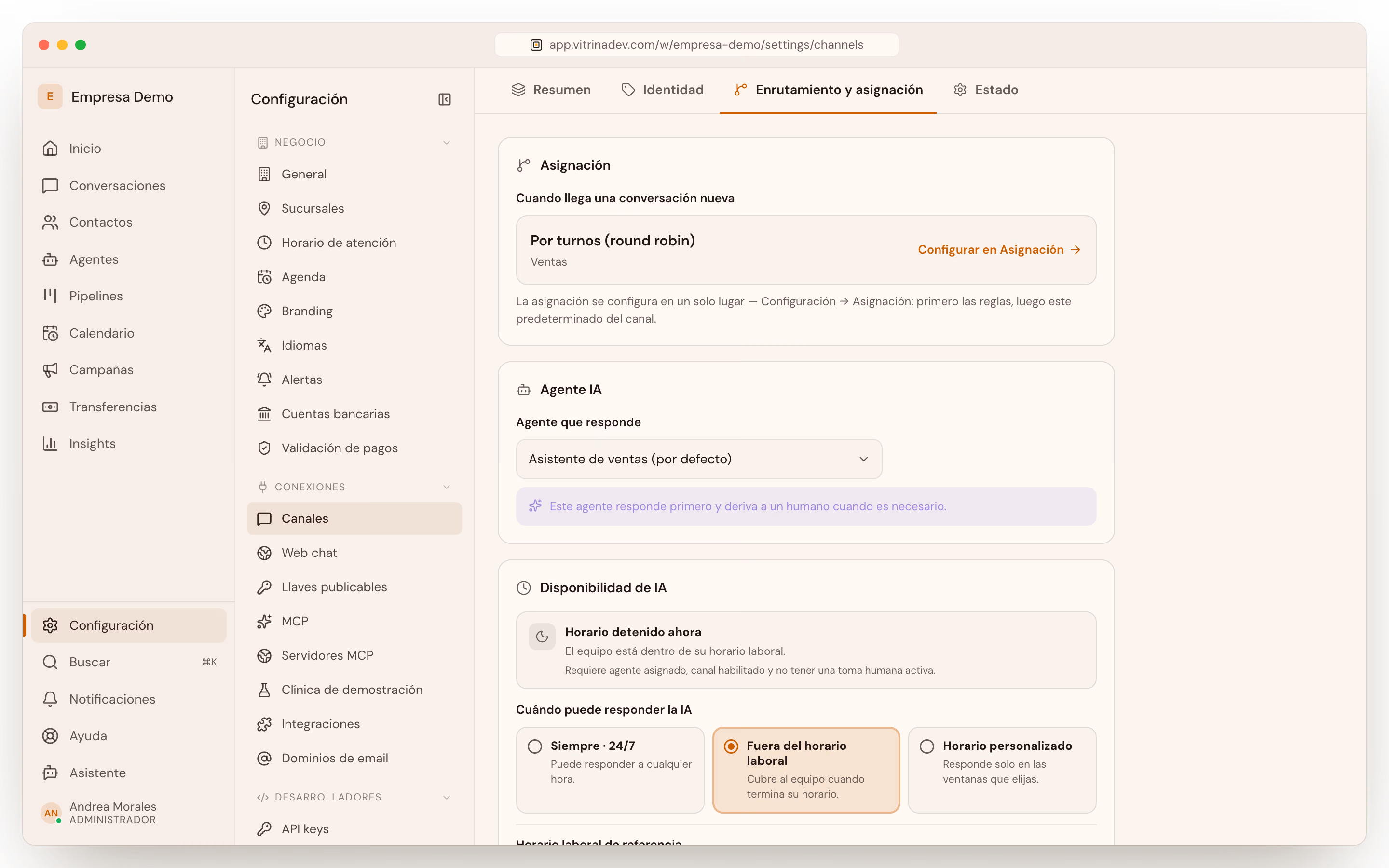Select the Horario personalizado radio option
The image size is (1389, 868).
[x=926, y=746]
